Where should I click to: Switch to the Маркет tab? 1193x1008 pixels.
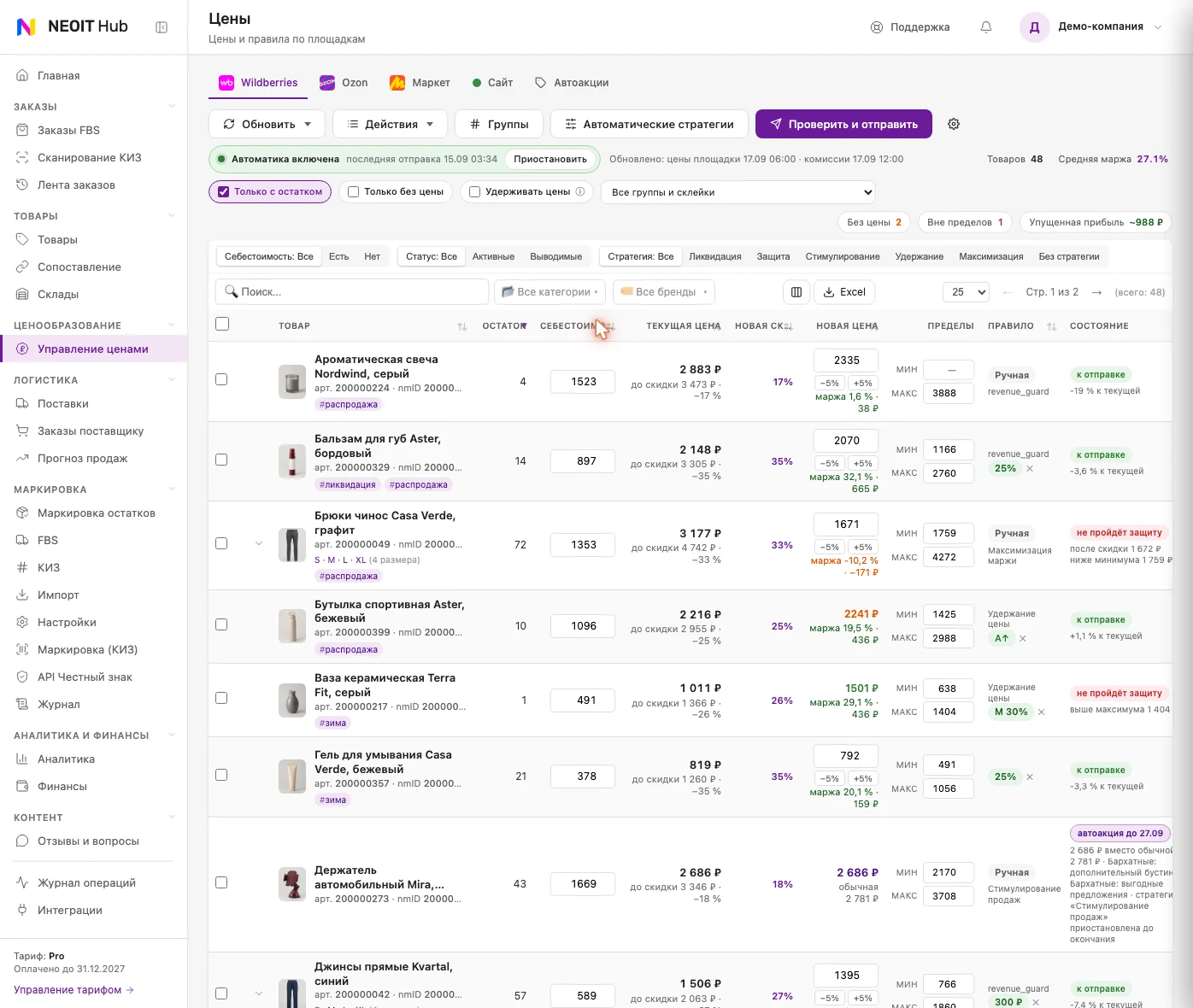coord(420,83)
